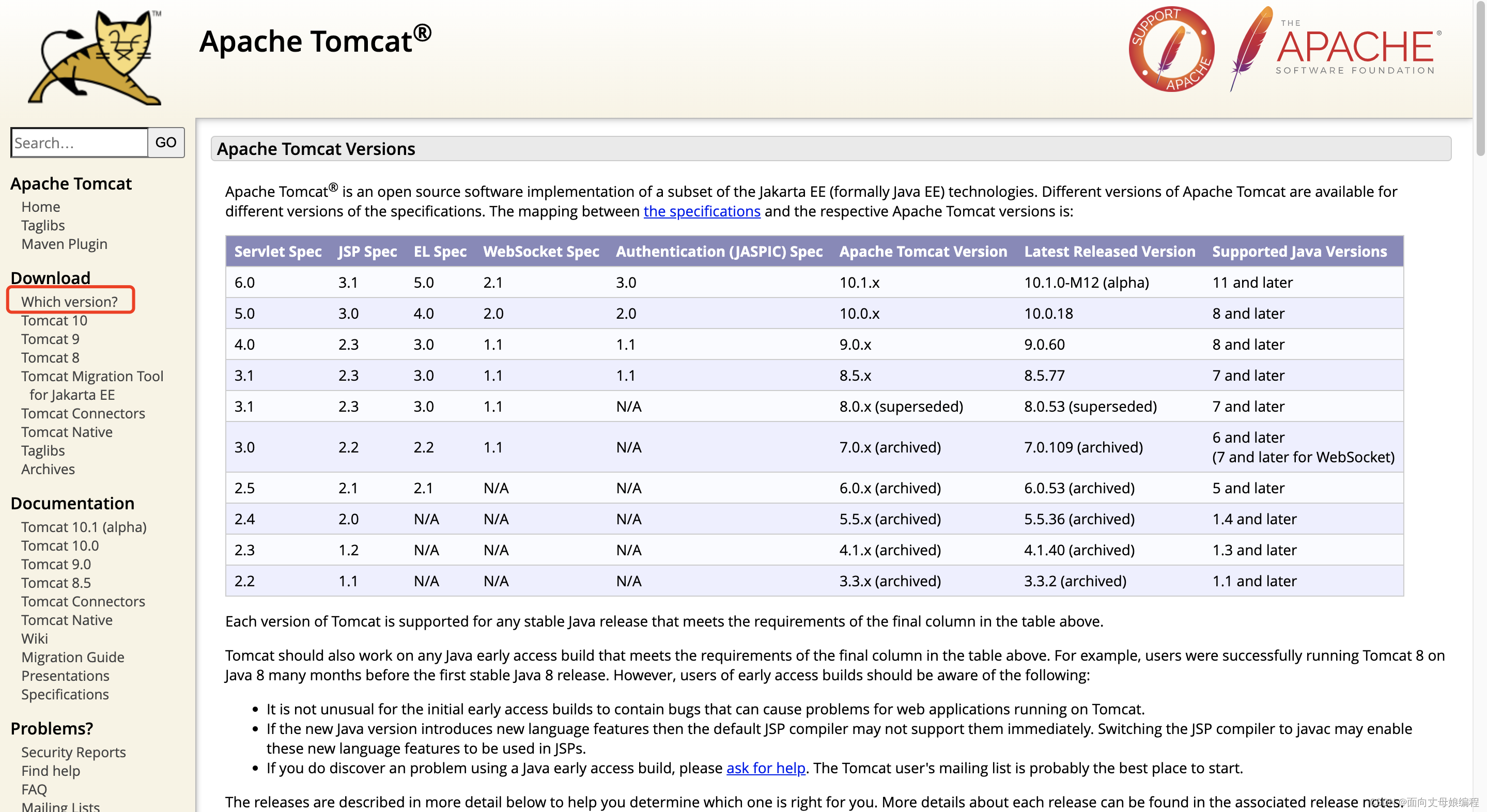1487x812 pixels.
Task: Open Taglibs in Download section
Action: (43, 450)
